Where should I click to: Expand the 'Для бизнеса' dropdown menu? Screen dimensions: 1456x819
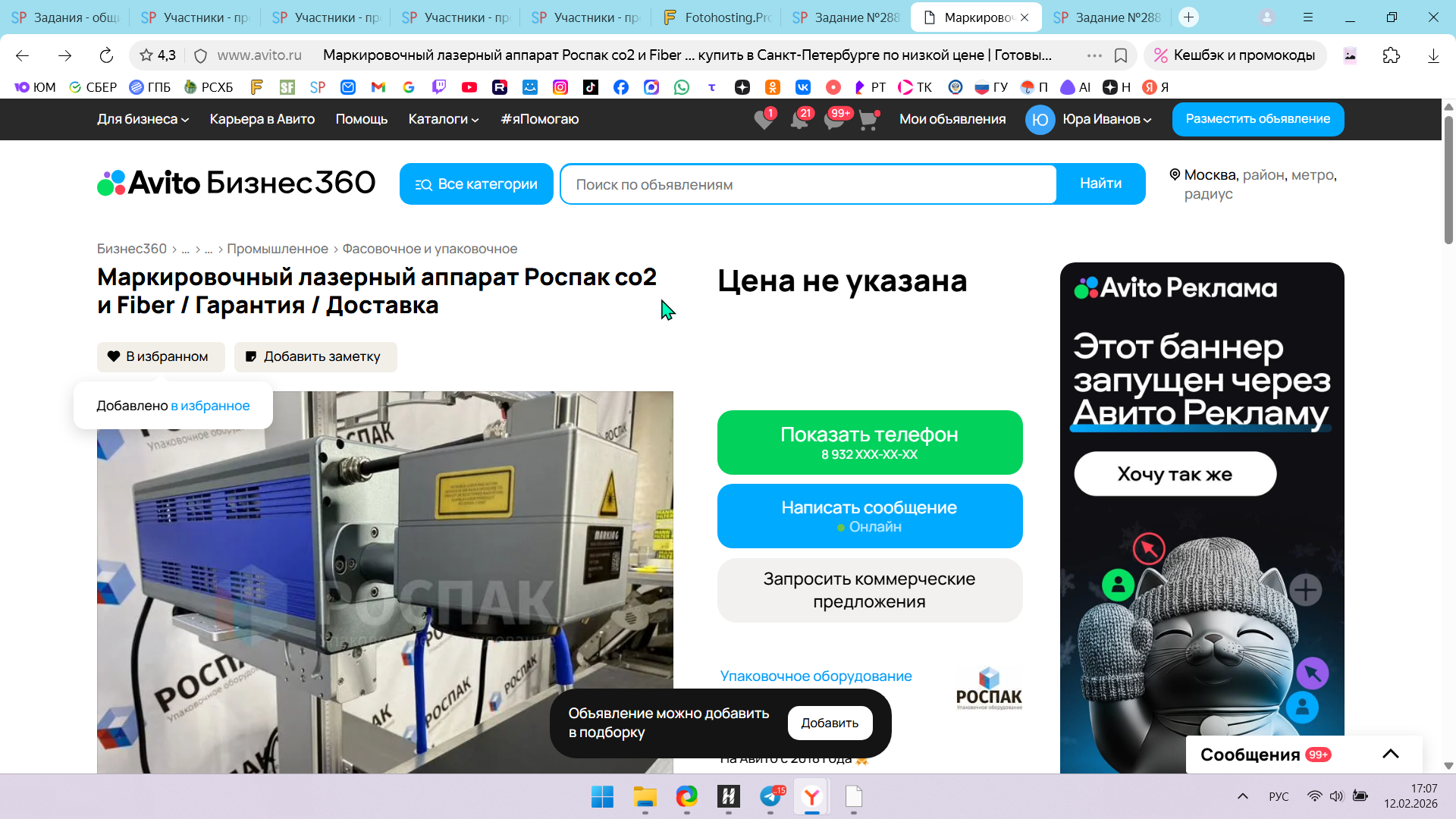(143, 119)
